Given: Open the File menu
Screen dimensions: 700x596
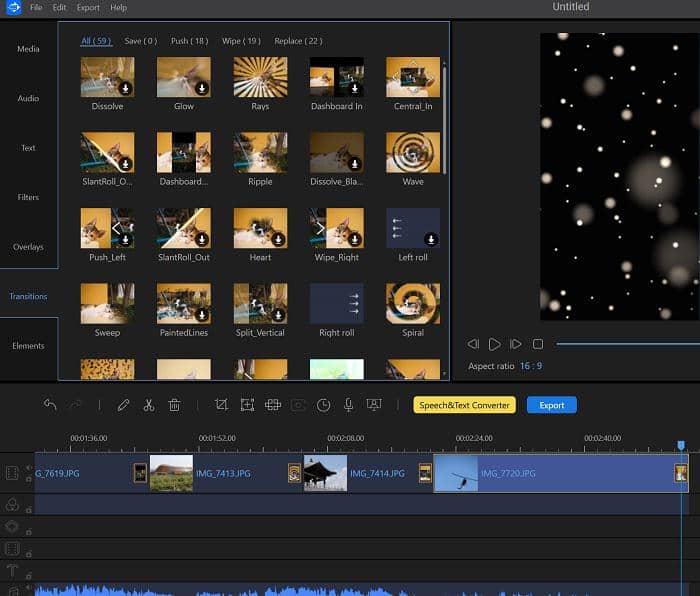Looking at the screenshot, I should pyautogui.click(x=36, y=7).
